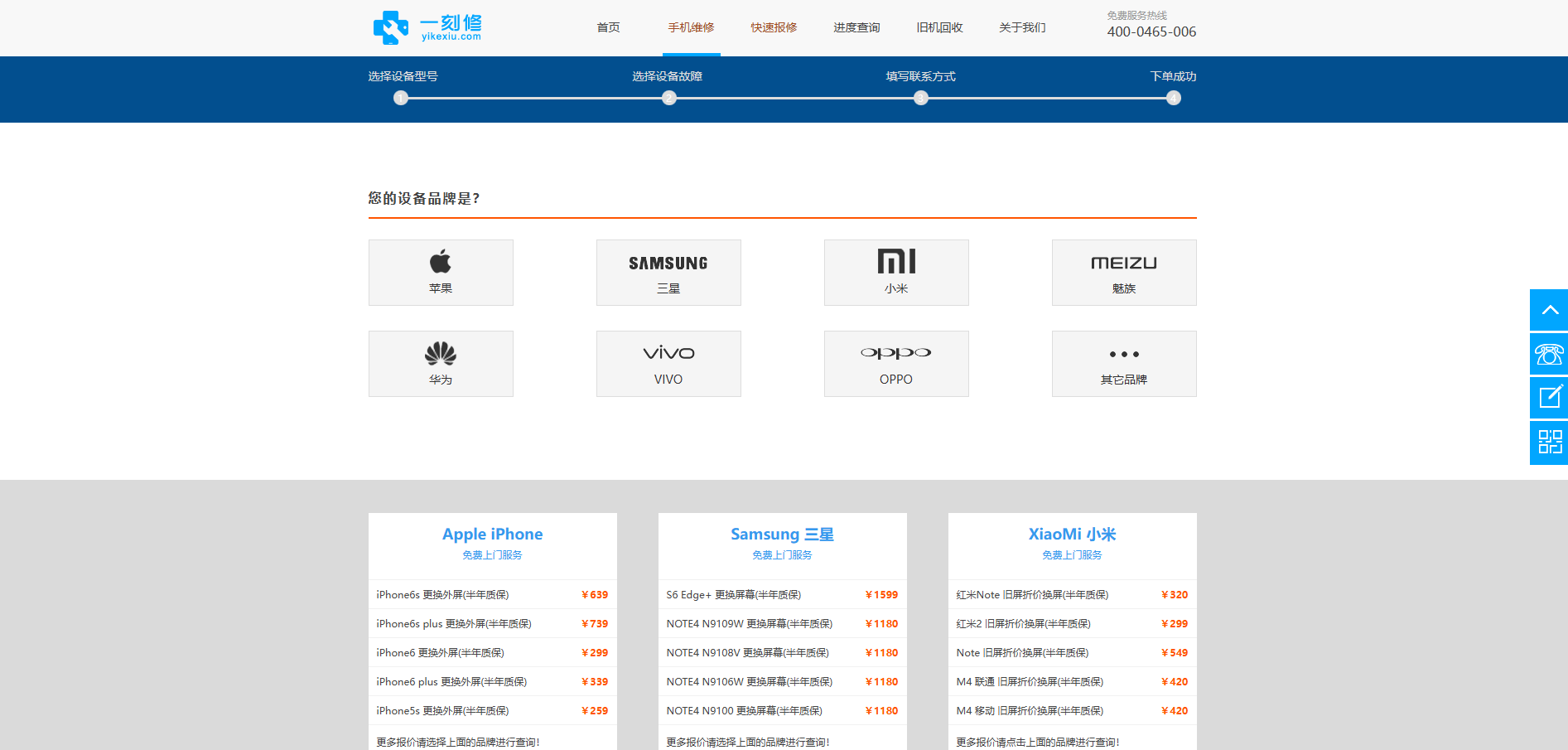Click the iPhone6s 更换外屏 price row

pyautogui.click(x=492, y=594)
